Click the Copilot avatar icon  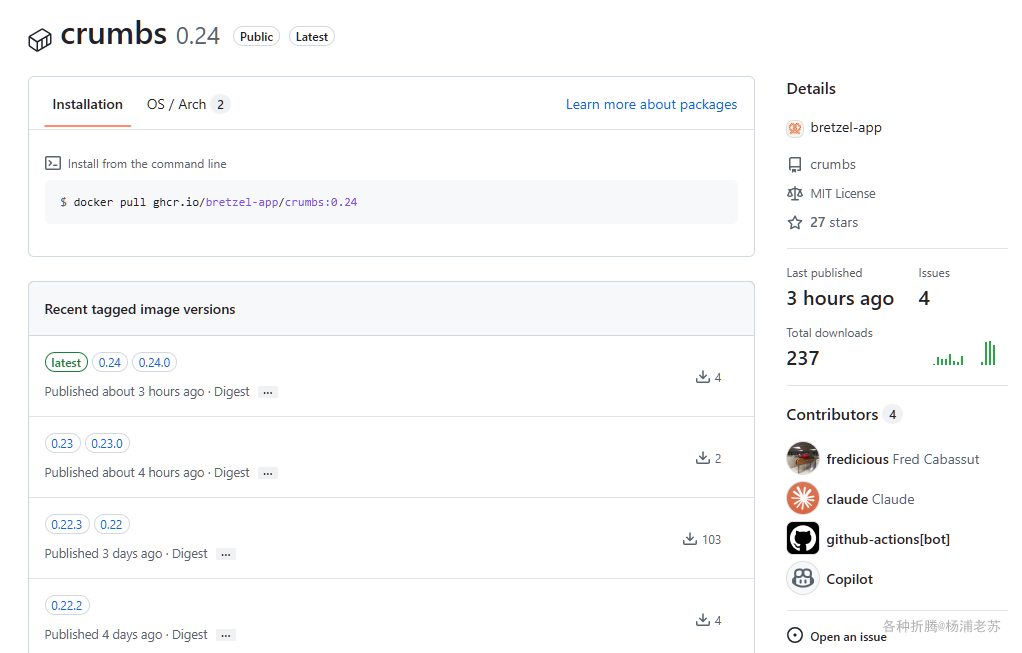point(802,578)
